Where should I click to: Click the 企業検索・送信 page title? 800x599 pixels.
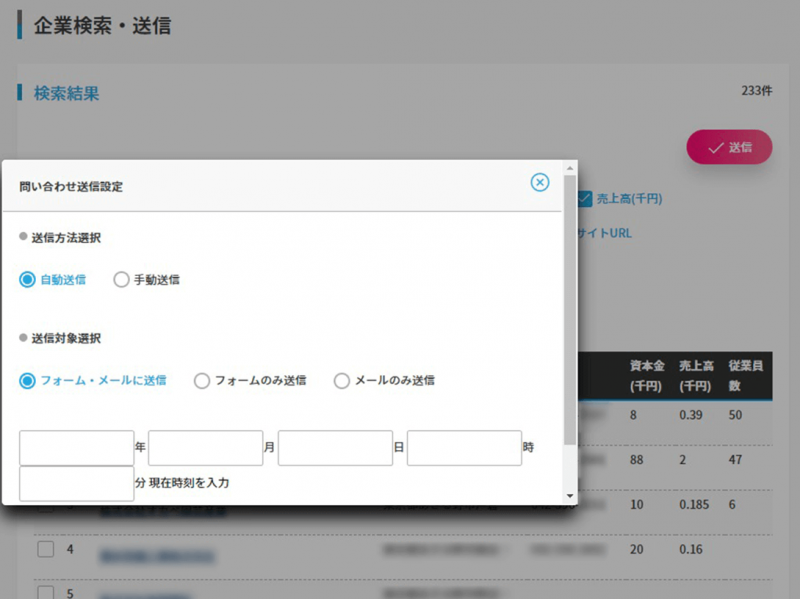(x=102, y=26)
